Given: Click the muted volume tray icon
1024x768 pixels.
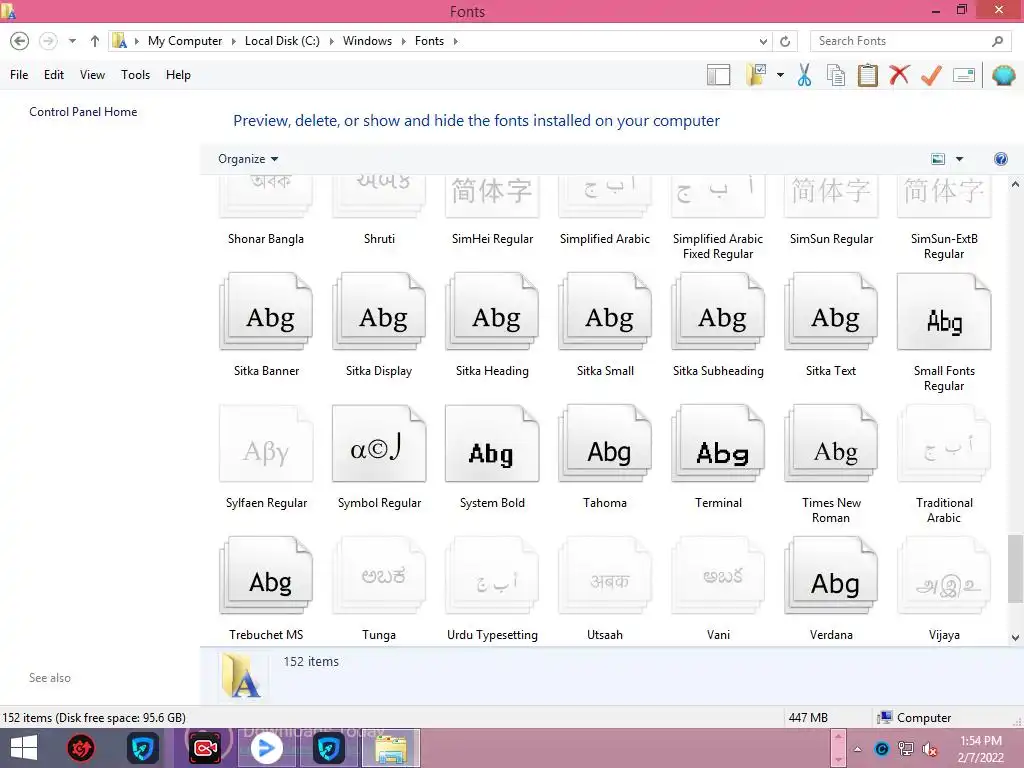Looking at the screenshot, I should 929,749.
